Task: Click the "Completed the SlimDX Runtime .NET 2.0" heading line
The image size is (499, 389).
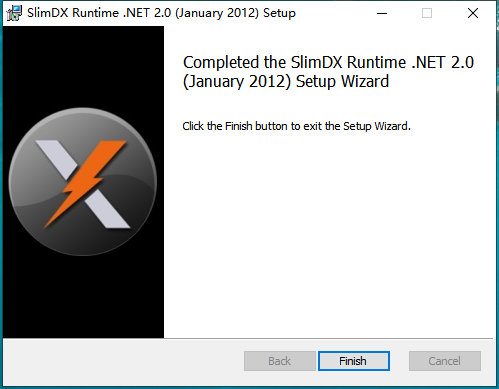Action: point(328,62)
